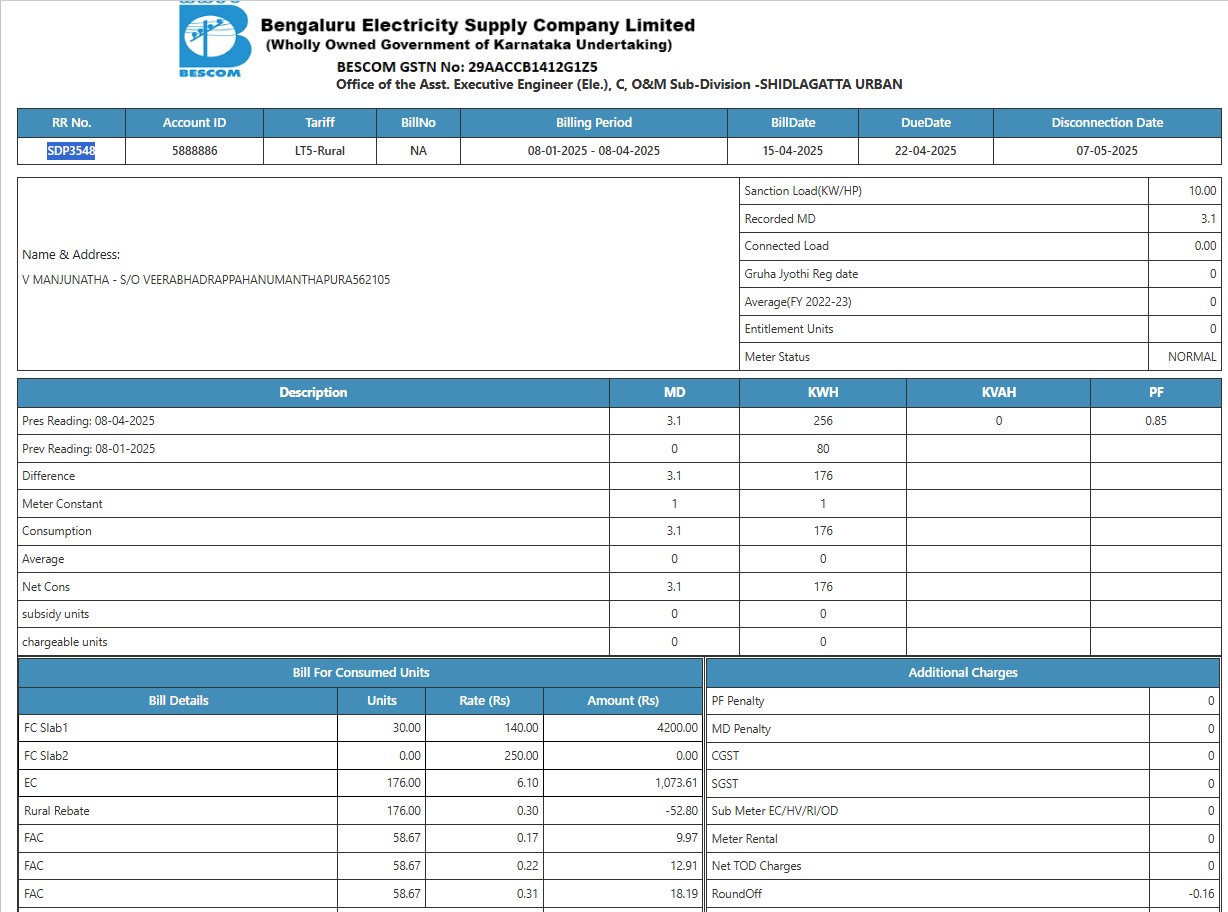Click the present KWH reading 256

click(823, 421)
